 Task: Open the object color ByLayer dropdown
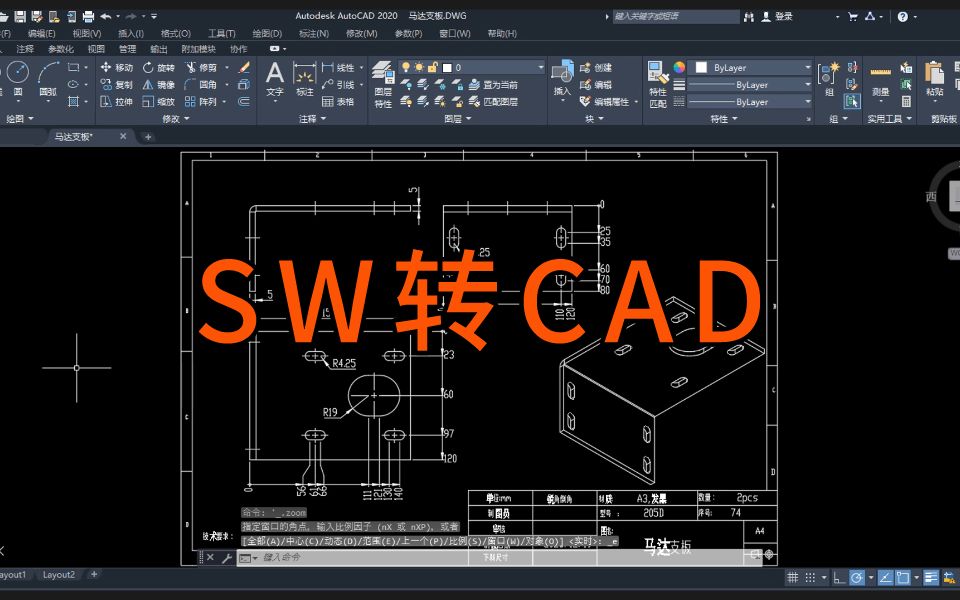tap(806, 67)
